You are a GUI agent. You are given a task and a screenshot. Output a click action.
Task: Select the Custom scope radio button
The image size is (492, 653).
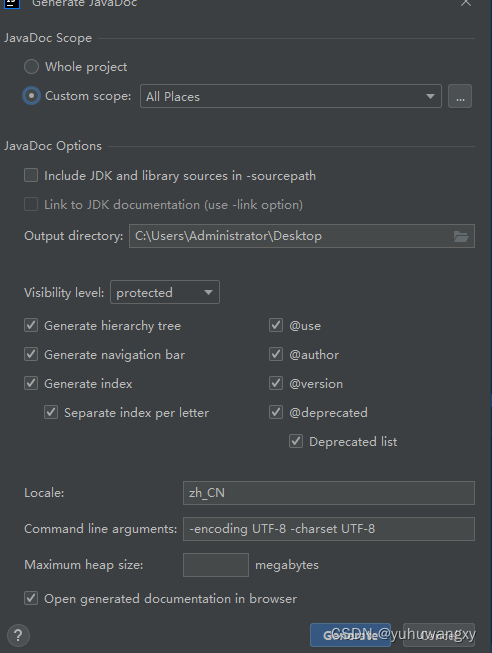point(31,96)
